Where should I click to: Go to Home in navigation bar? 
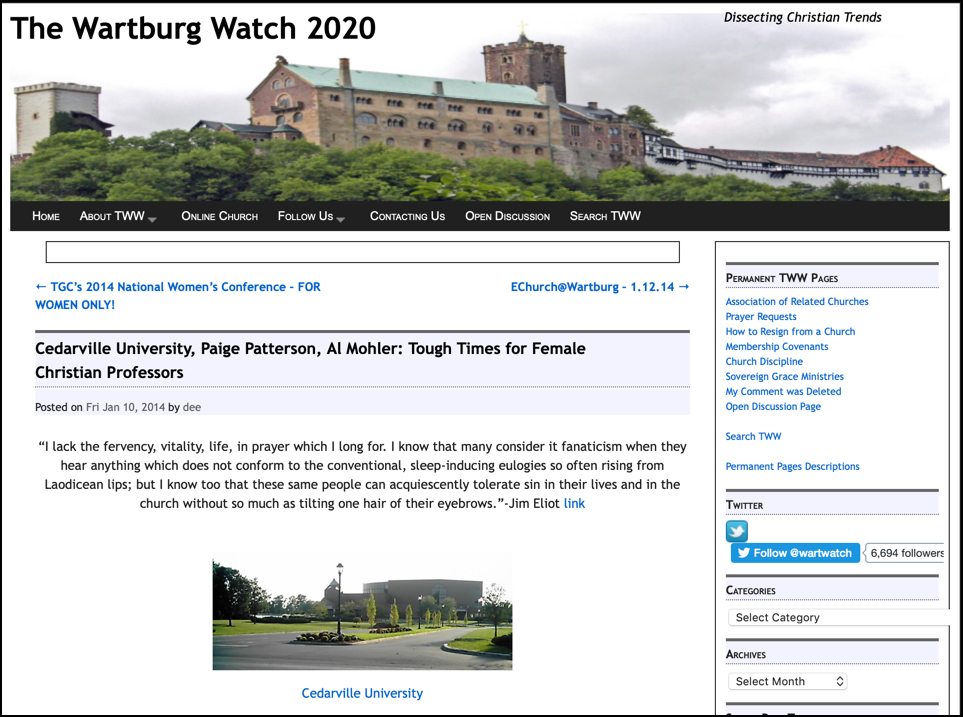(x=46, y=216)
